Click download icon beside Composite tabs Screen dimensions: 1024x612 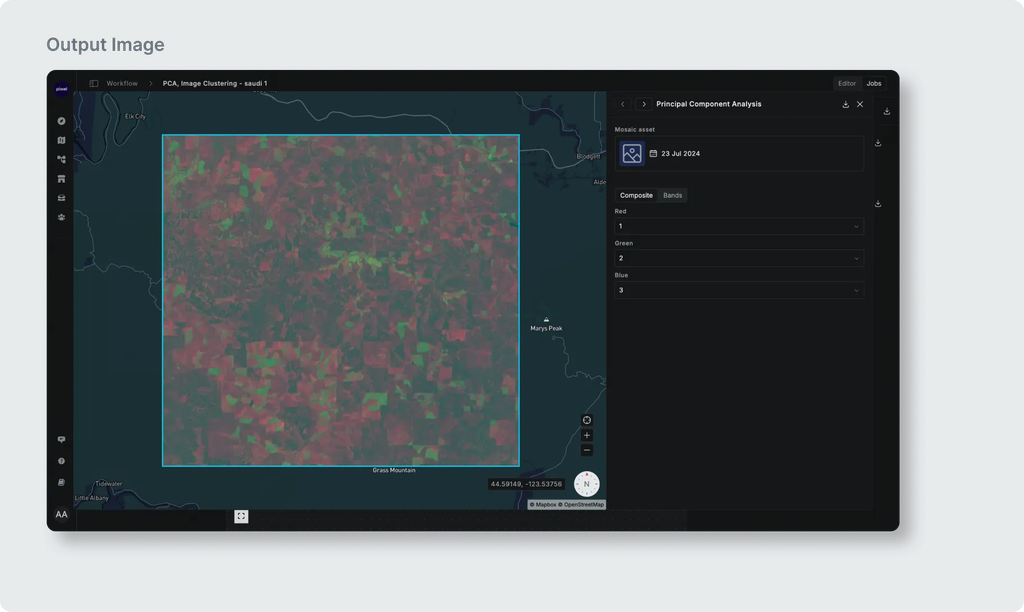click(878, 204)
